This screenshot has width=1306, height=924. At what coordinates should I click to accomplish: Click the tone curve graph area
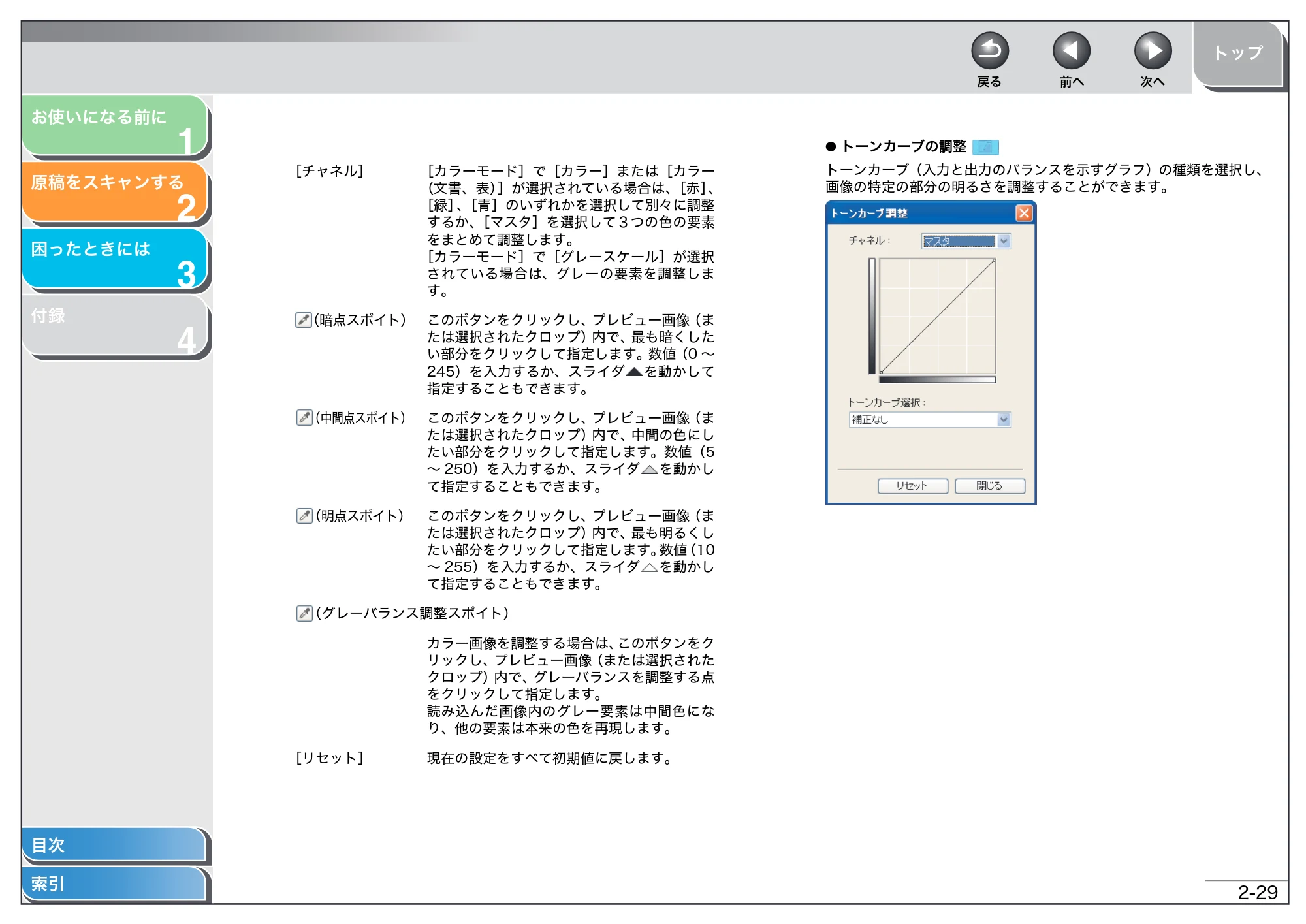[x=937, y=316]
